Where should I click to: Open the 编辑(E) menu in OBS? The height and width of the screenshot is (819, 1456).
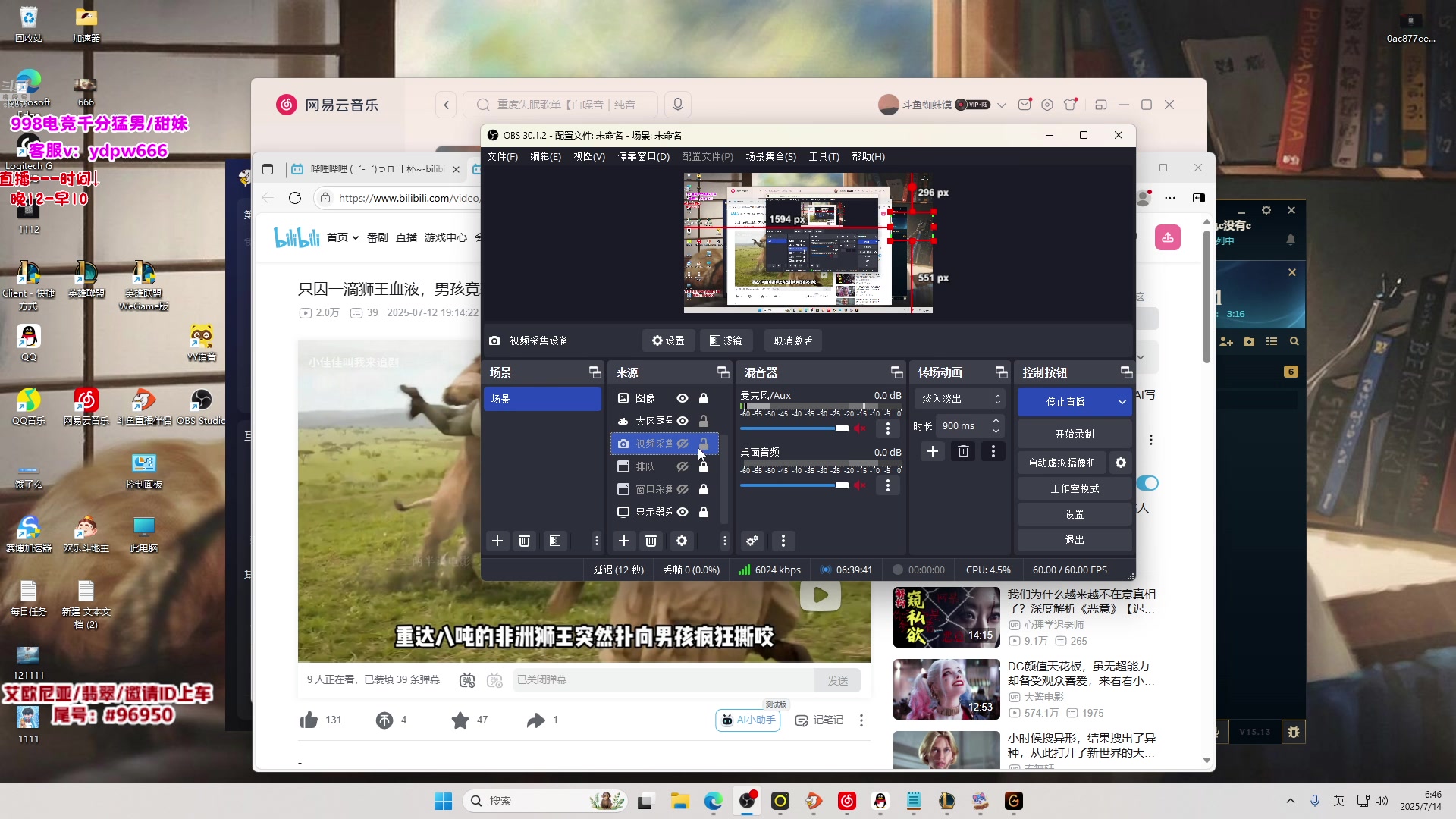(545, 156)
